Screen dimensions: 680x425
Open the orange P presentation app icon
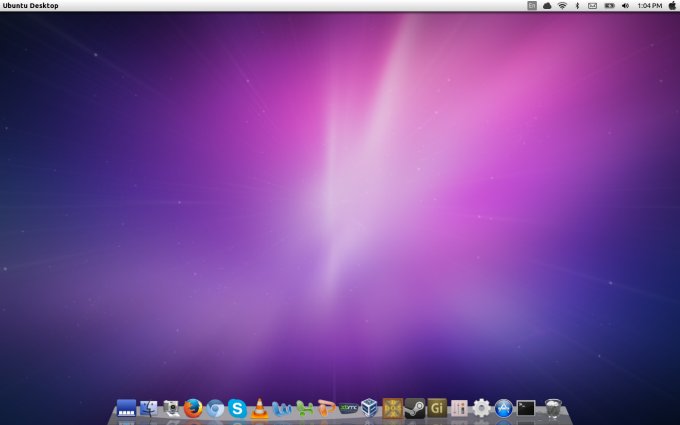pyautogui.click(x=326, y=408)
